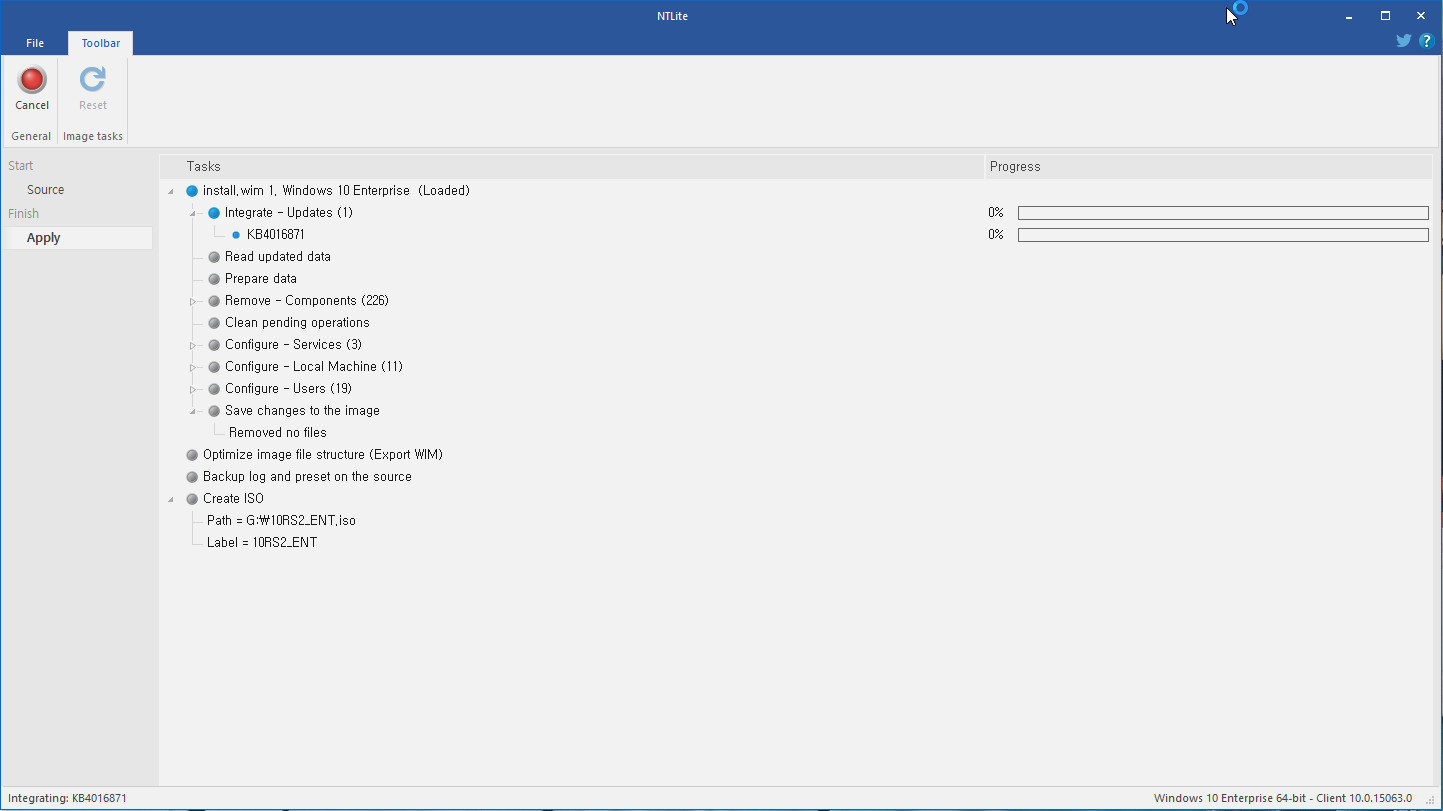Open the File menu
The width and height of the screenshot is (1443, 811).
pyautogui.click(x=35, y=43)
